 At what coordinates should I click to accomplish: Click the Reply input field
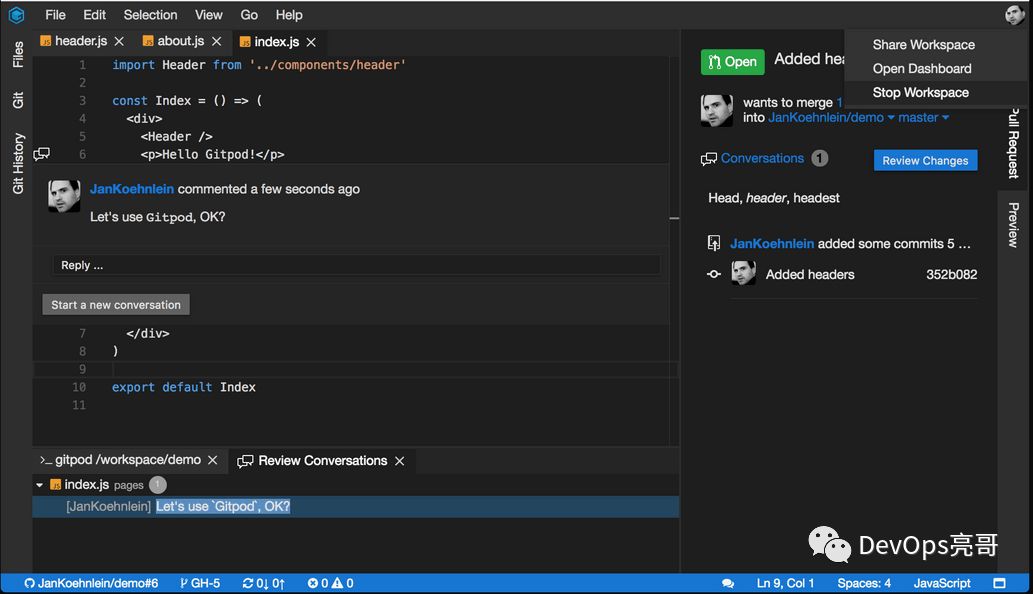356,265
